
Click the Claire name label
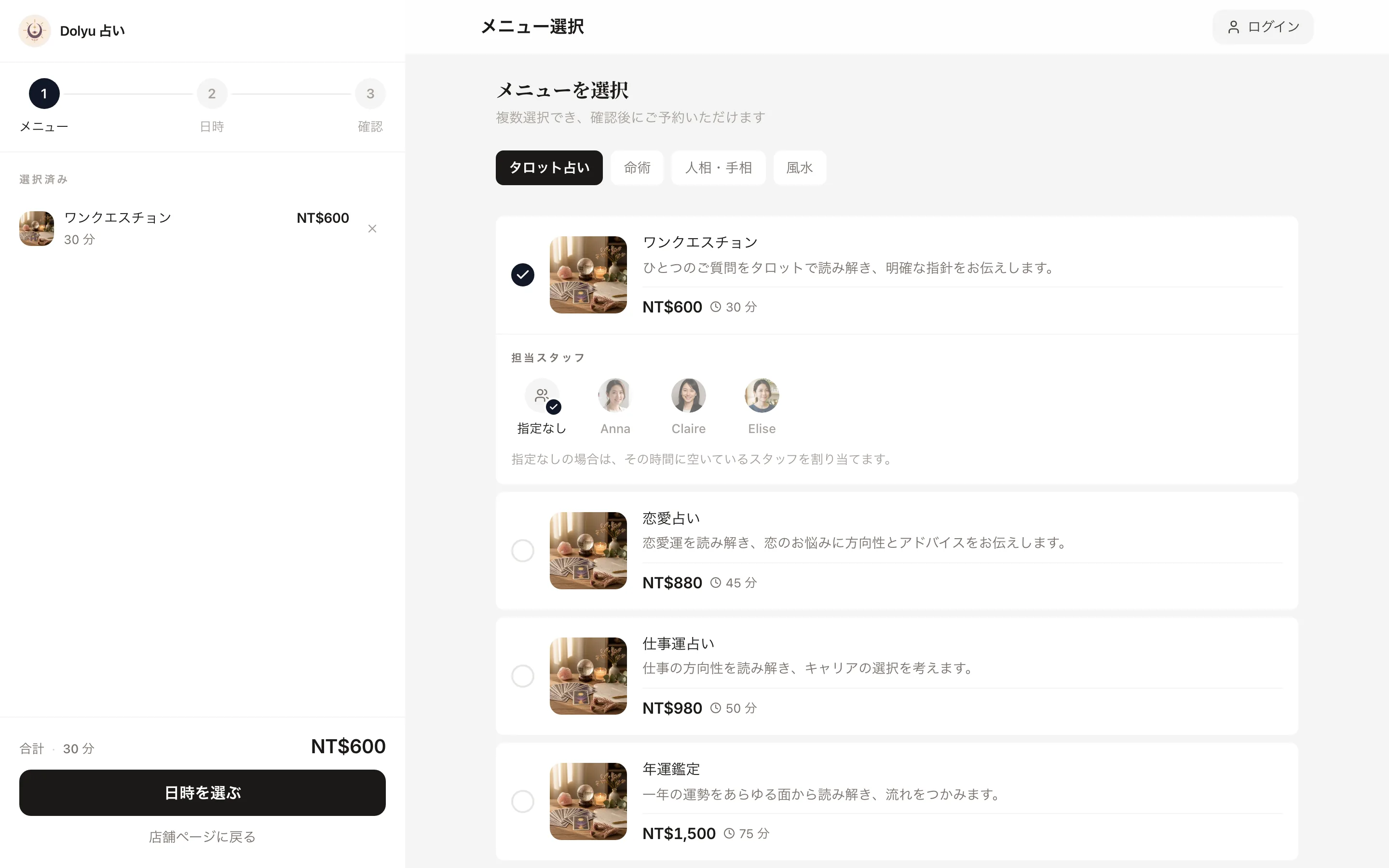(688, 429)
